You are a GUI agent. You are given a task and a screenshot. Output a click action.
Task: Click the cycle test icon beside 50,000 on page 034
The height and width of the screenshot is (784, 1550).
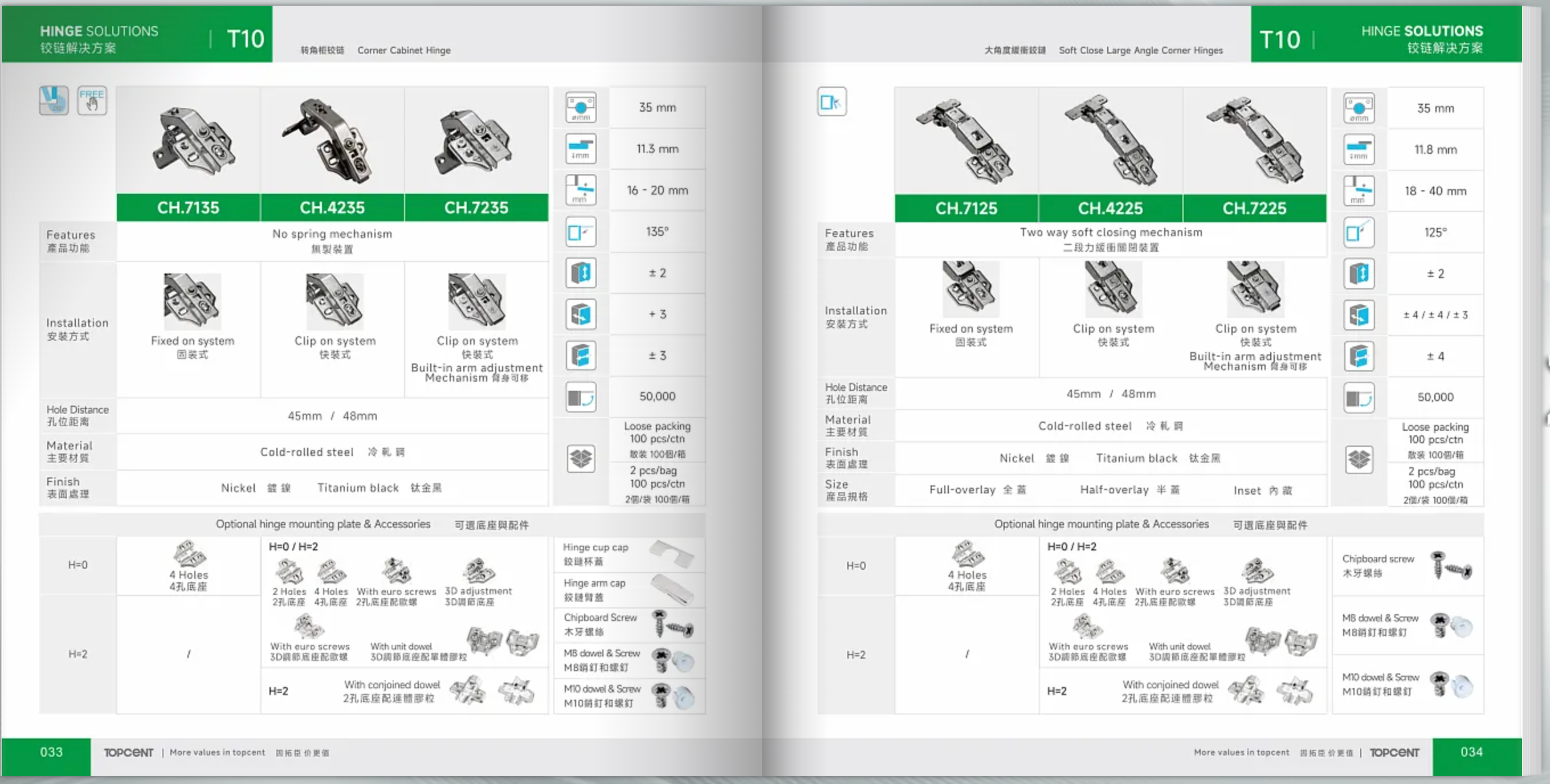tap(1359, 398)
